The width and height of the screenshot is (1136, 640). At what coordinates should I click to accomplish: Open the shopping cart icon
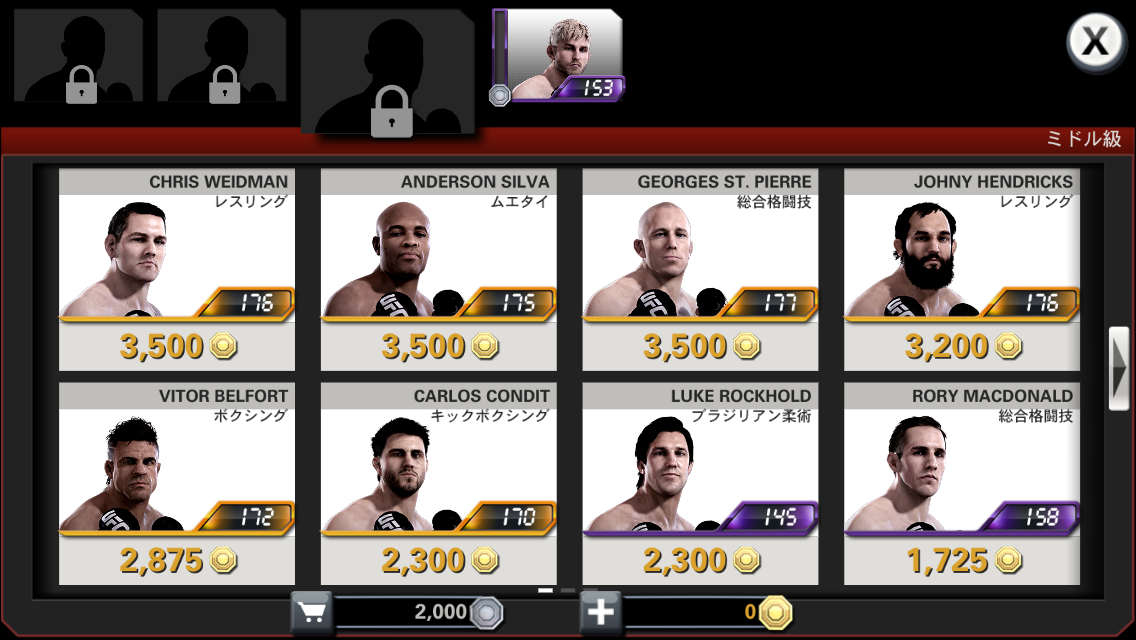click(x=312, y=612)
